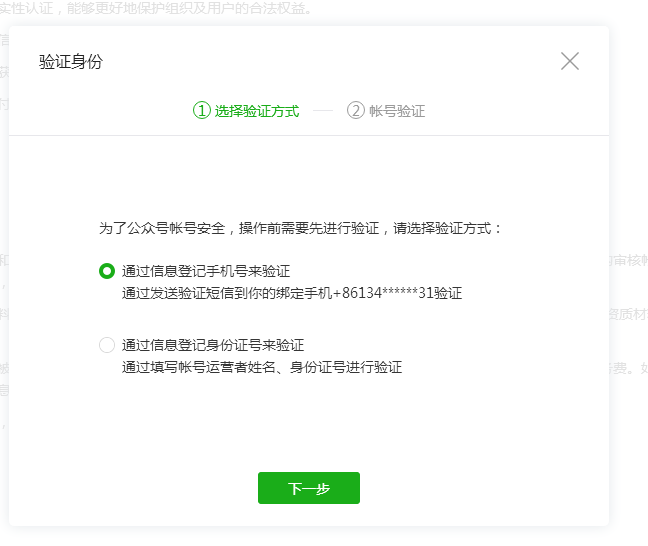This screenshot has height=546, width=648.
Task: Close the 验证身份 dialog with the X
Action: coord(570,61)
